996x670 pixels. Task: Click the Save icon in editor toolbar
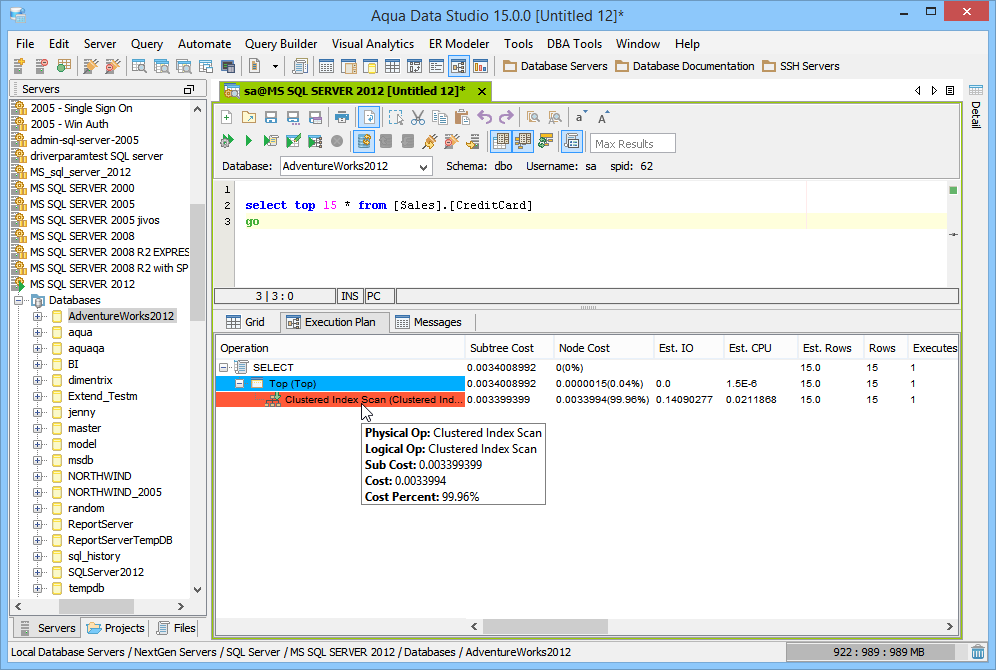tap(271, 117)
